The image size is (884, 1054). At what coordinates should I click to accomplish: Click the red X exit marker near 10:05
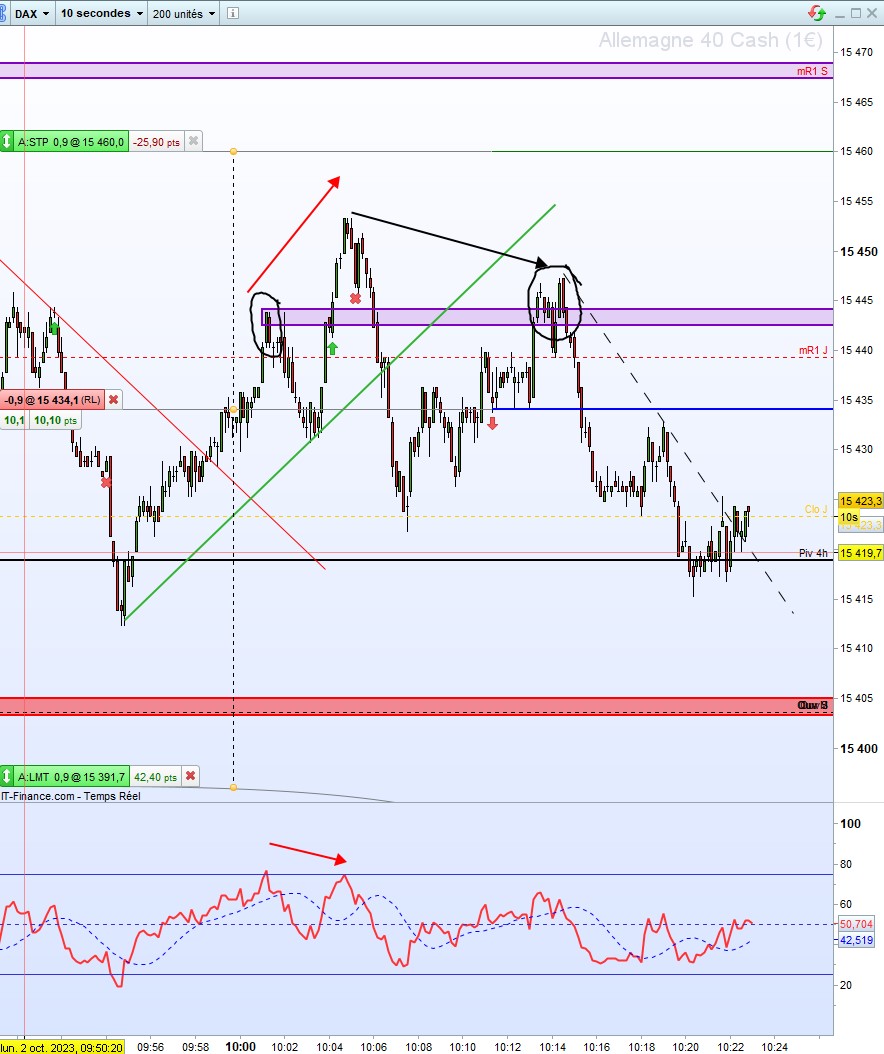pyautogui.click(x=355, y=298)
